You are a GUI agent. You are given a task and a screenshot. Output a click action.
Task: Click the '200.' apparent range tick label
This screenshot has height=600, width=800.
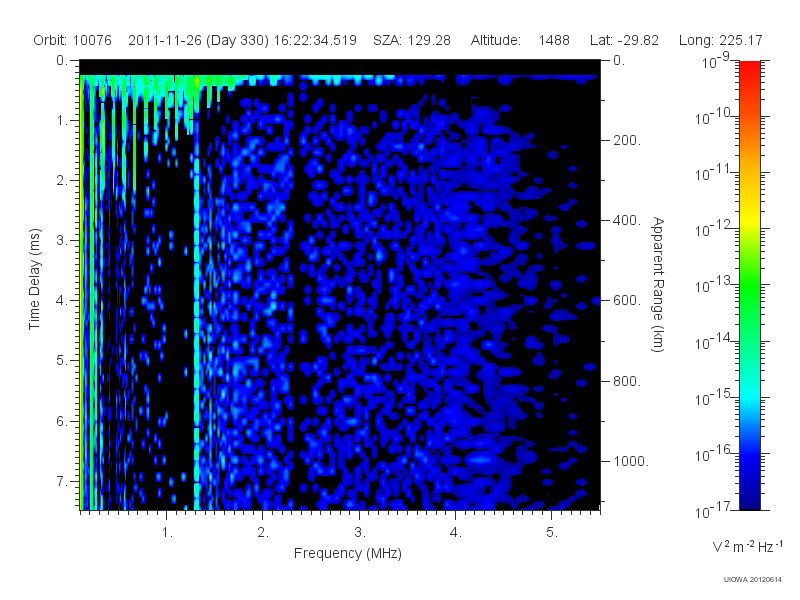[627, 140]
